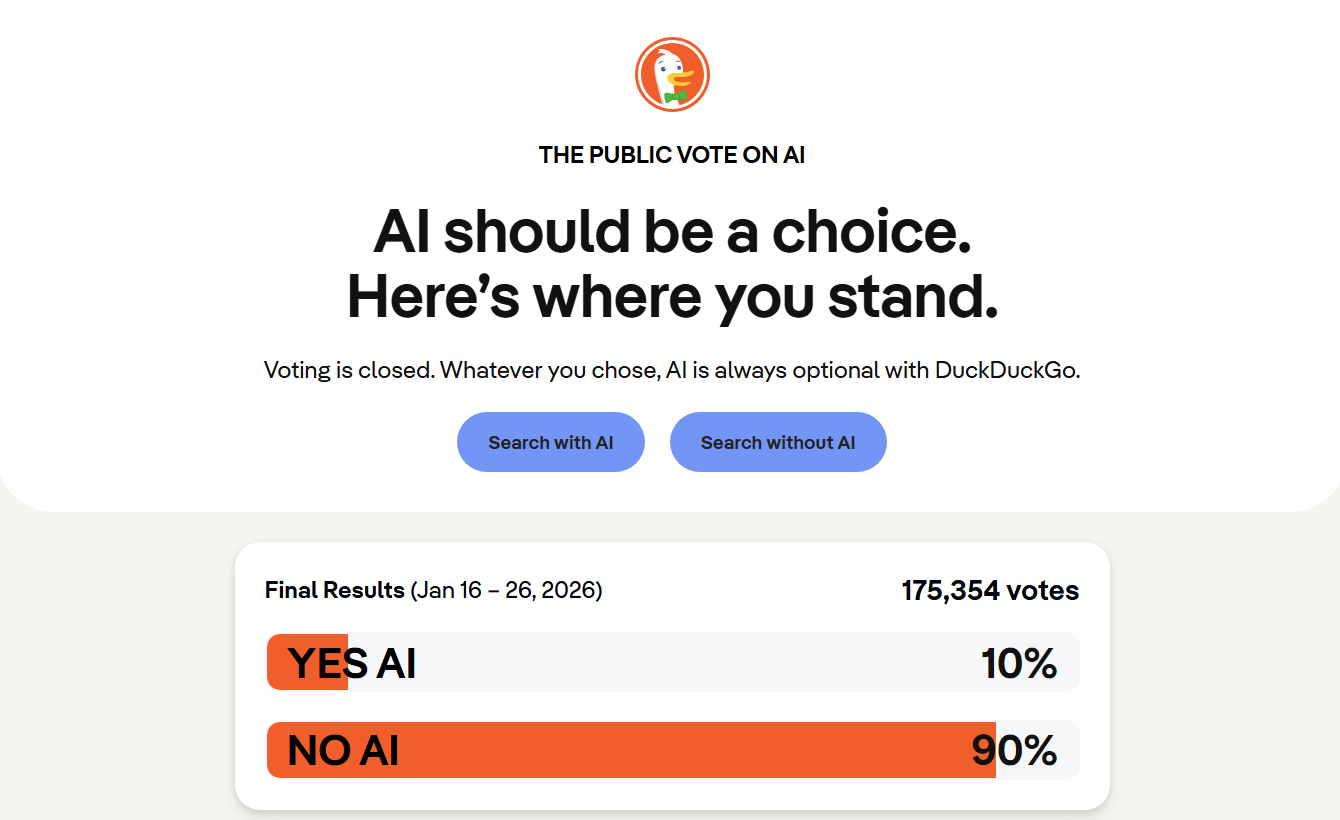
Task: Click the date range 'Jan 16 – 26, 2026'
Action: tap(506, 591)
